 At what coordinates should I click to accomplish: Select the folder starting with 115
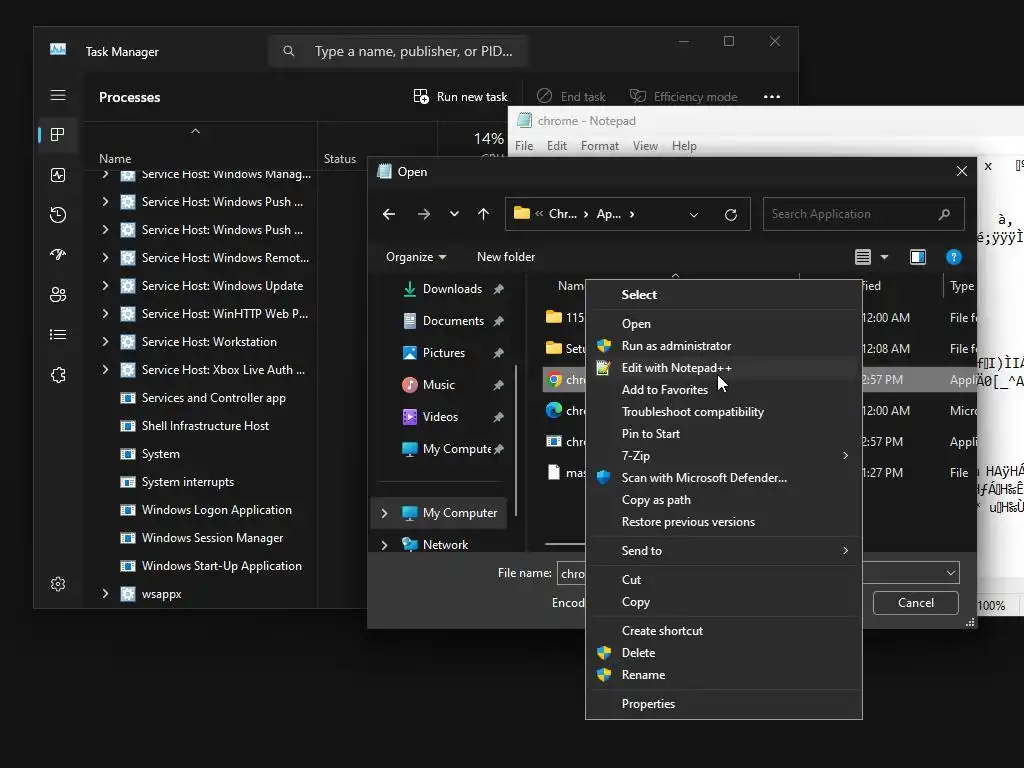pyautogui.click(x=565, y=317)
